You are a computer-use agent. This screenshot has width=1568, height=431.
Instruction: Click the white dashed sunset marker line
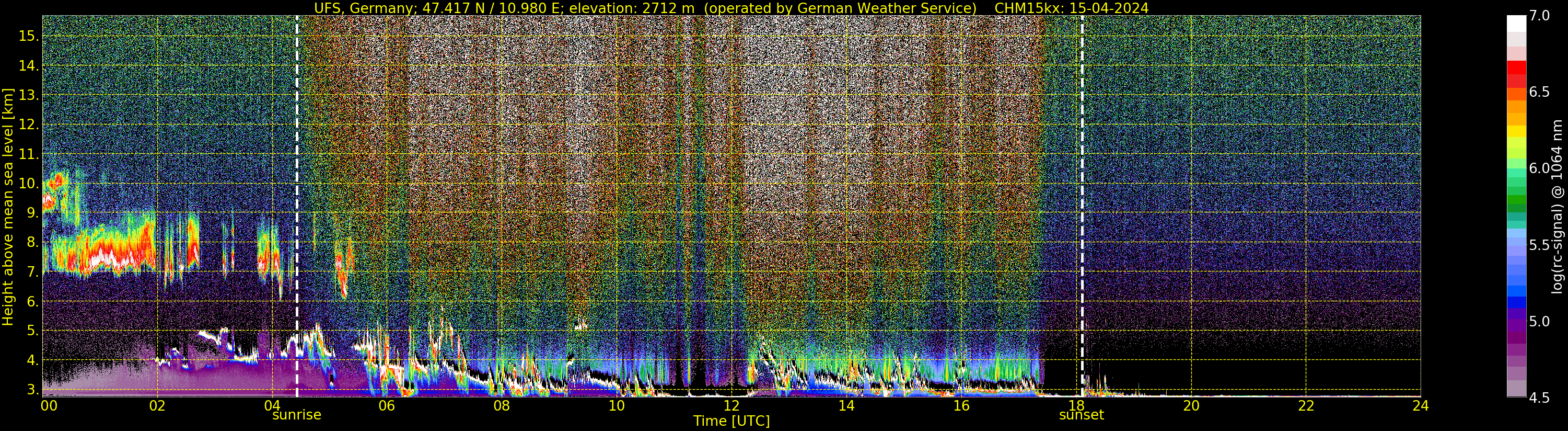(1082, 206)
